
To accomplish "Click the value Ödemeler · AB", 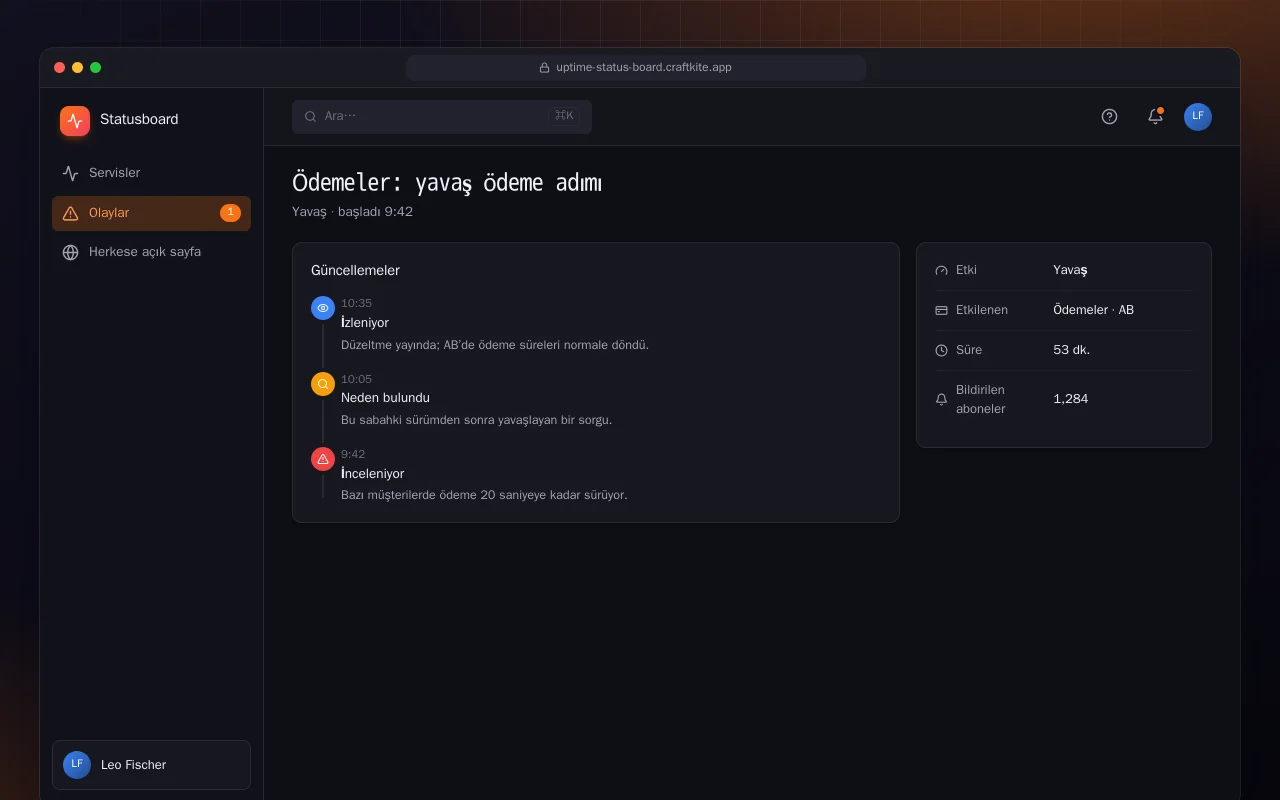I will (x=1093, y=310).
